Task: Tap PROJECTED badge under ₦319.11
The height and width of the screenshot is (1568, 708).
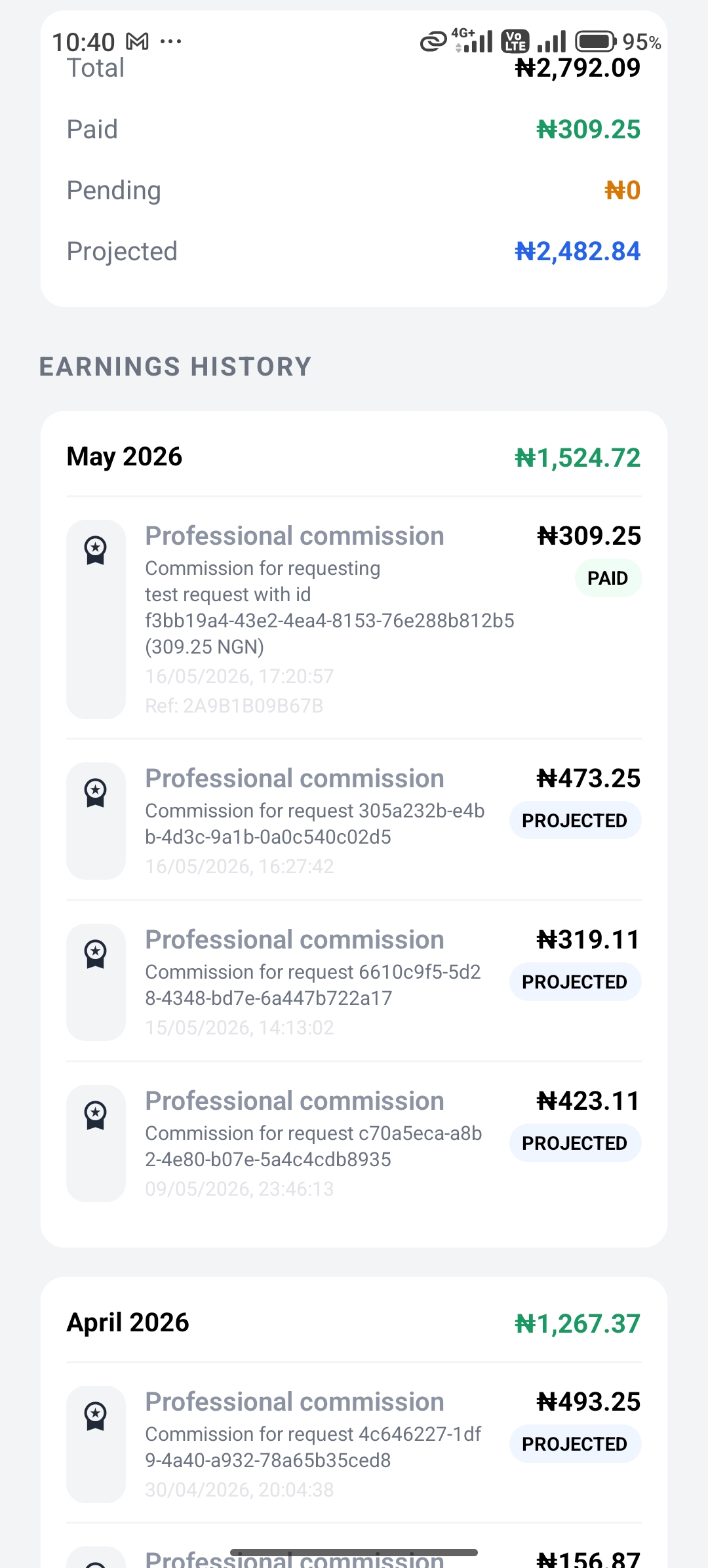Action: pos(575,982)
